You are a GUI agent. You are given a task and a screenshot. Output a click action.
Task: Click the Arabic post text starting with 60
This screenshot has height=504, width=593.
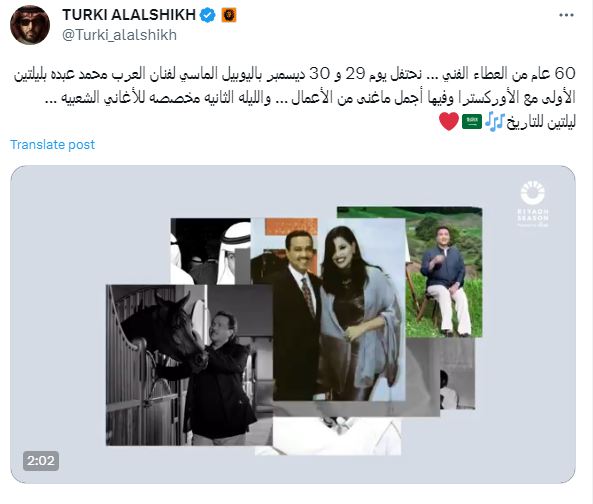pos(295,85)
